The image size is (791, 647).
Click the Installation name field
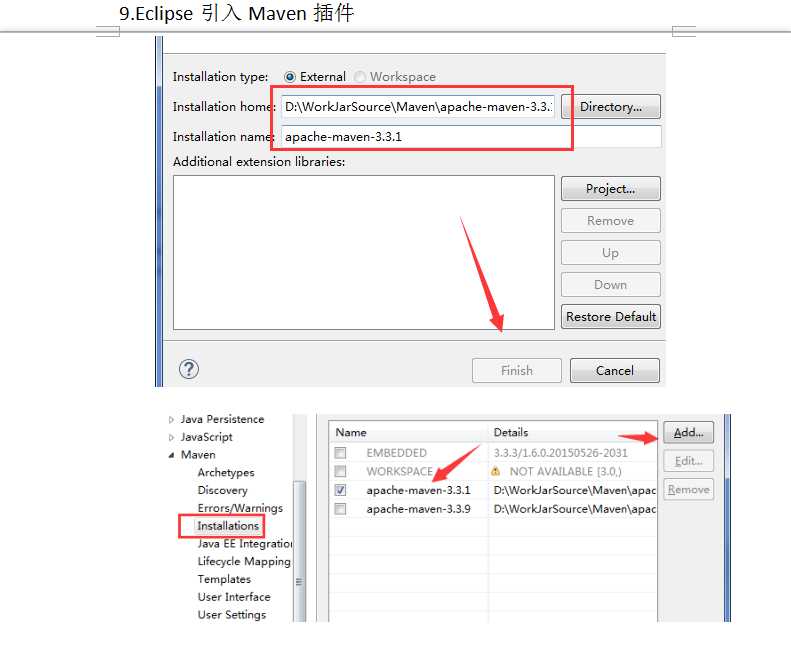click(471, 137)
